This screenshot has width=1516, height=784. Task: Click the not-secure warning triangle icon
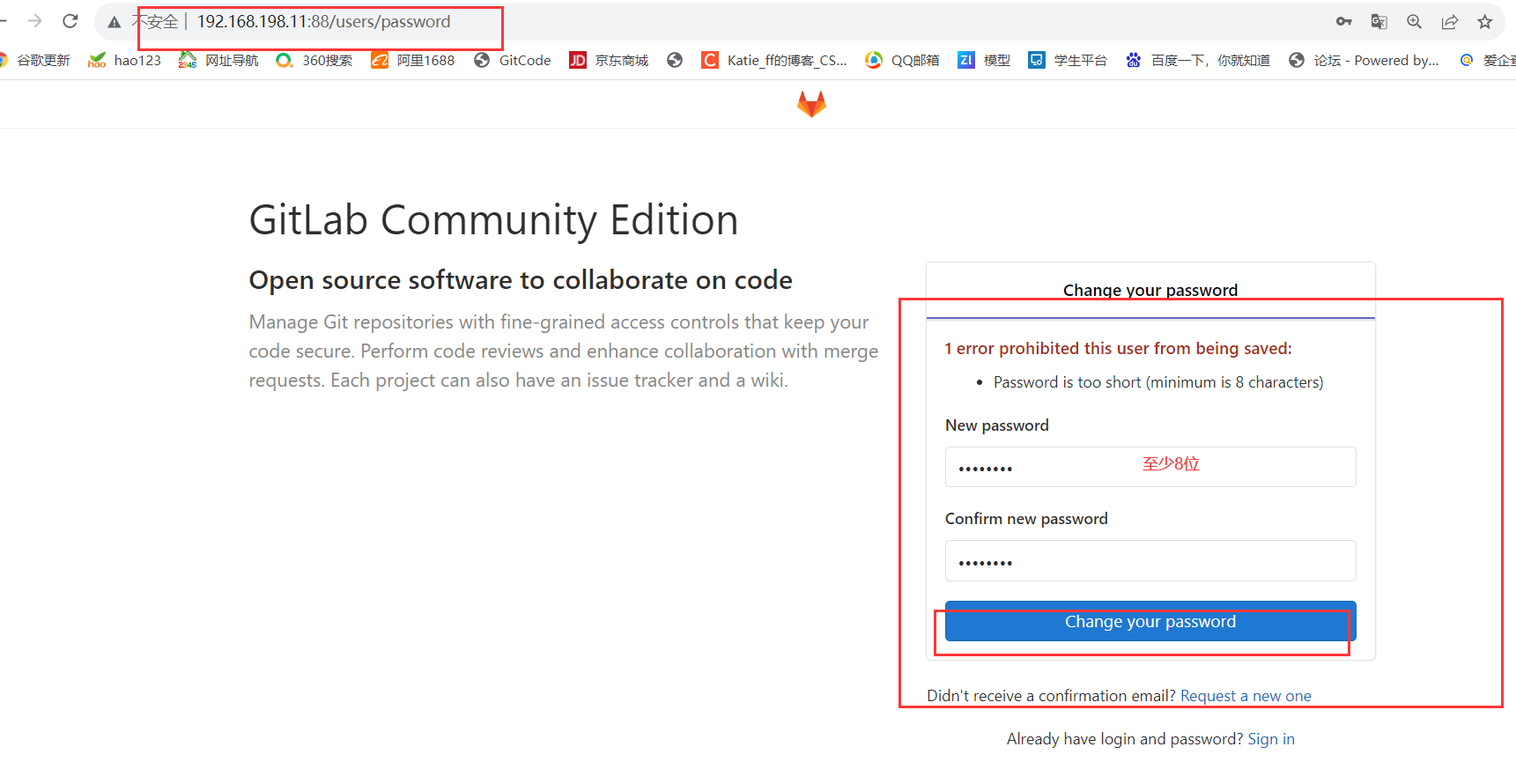tap(115, 22)
